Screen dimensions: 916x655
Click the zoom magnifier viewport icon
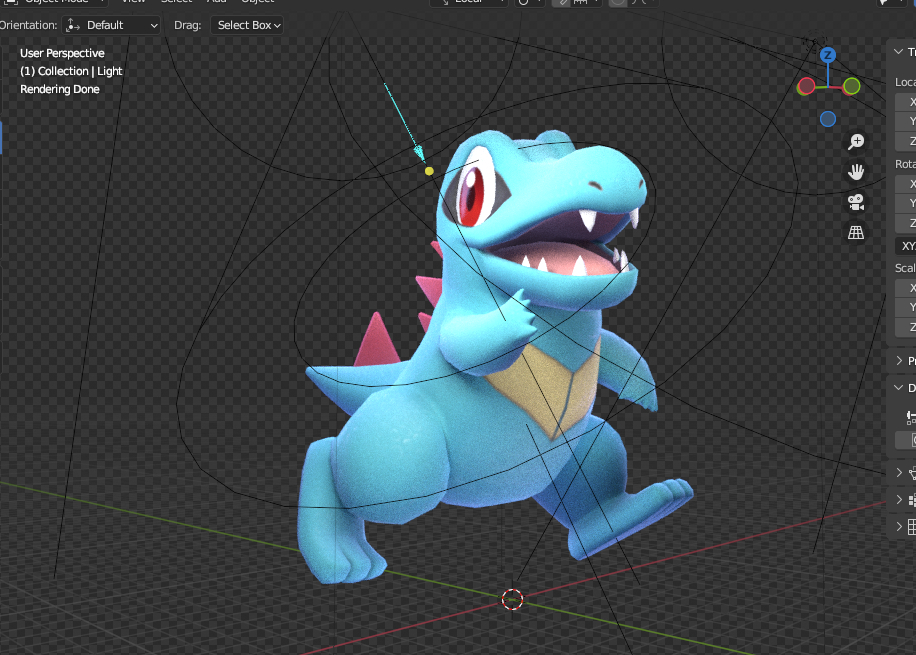click(856, 142)
